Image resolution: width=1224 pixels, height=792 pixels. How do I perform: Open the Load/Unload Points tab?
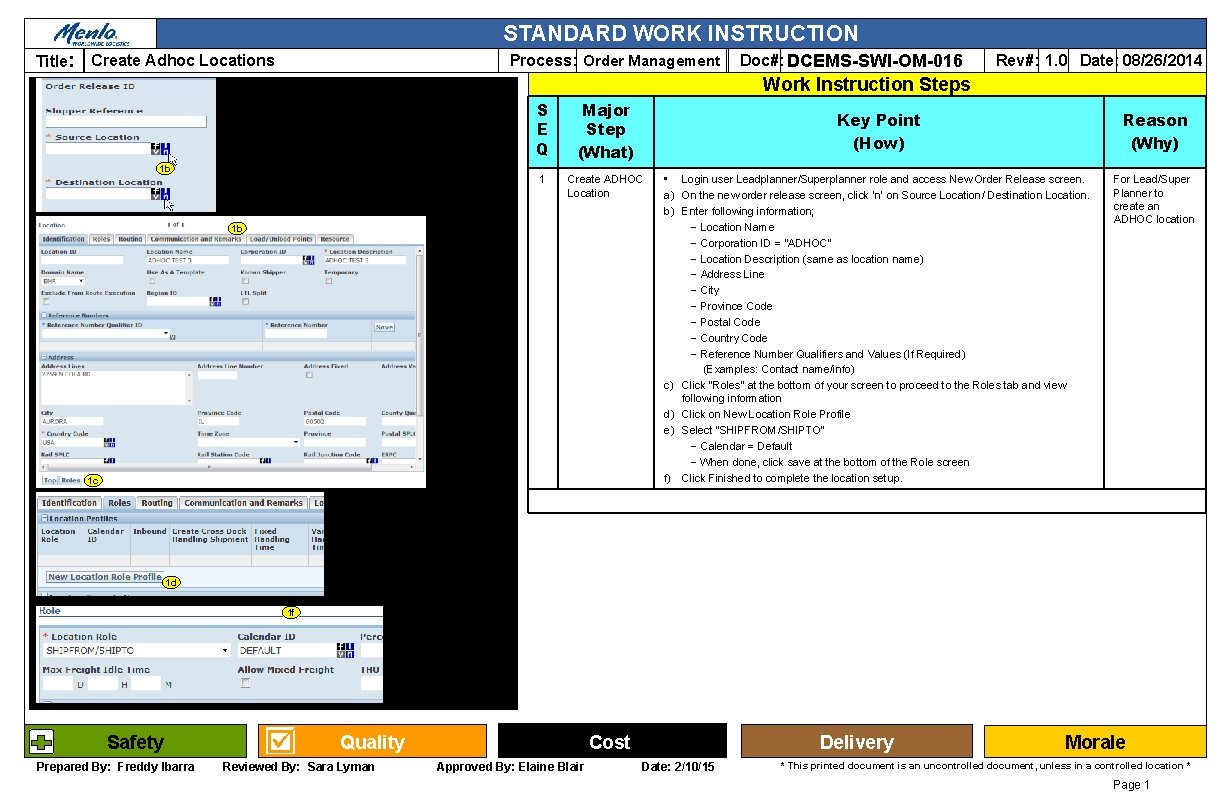(x=281, y=238)
